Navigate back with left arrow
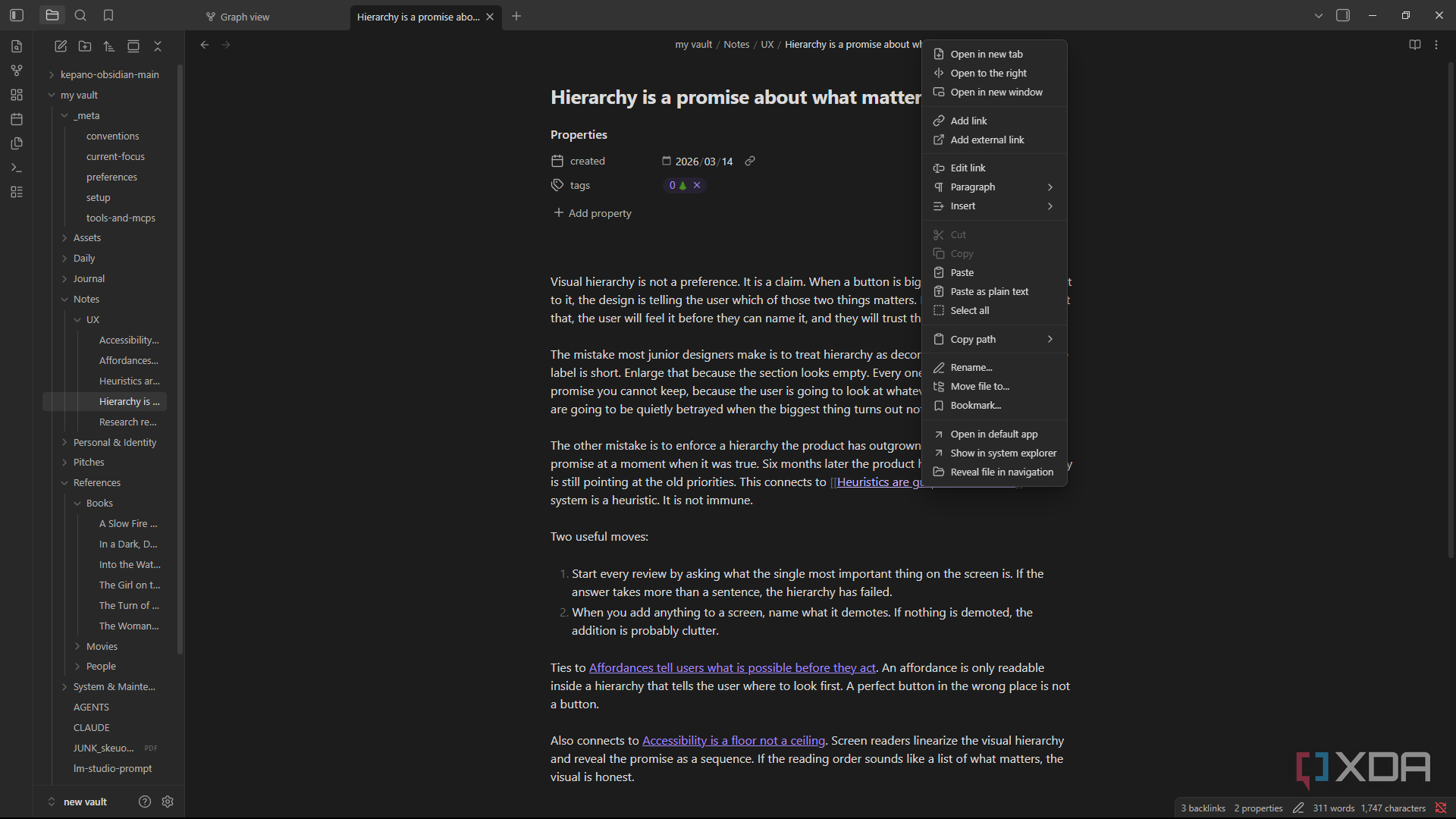Screen dimensions: 1456x819 pyautogui.click(x=205, y=45)
